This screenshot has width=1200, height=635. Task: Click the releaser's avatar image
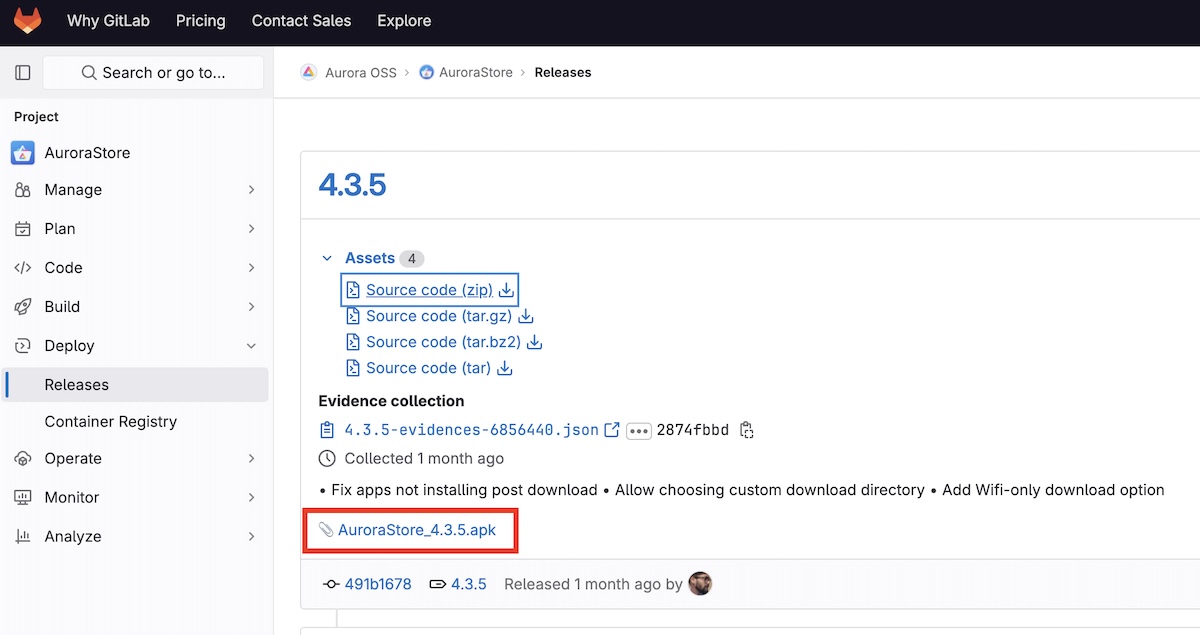(x=700, y=584)
